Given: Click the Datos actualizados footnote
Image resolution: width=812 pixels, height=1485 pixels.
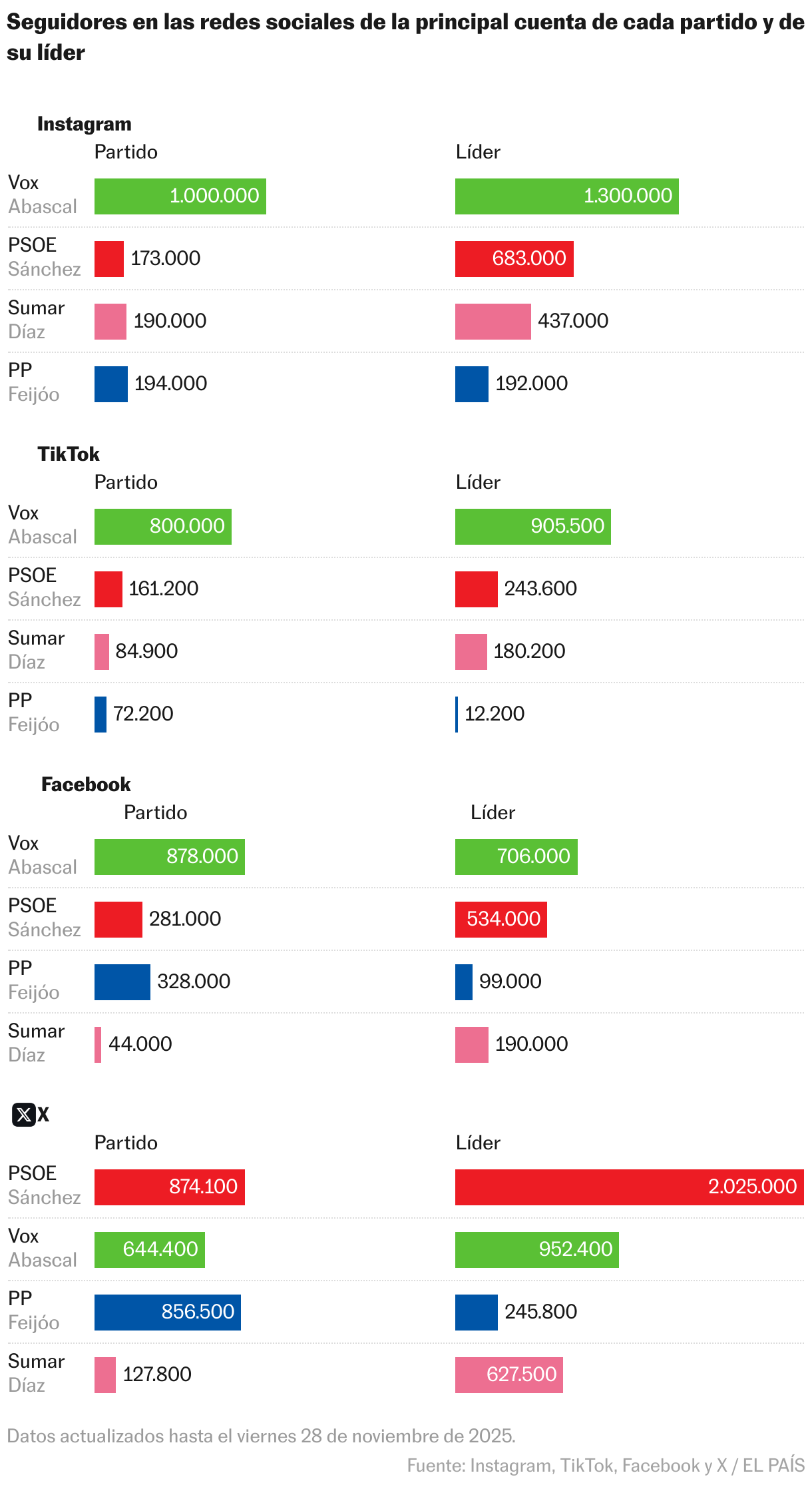Looking at the screenshot, I should click(x=261, y=1435).
